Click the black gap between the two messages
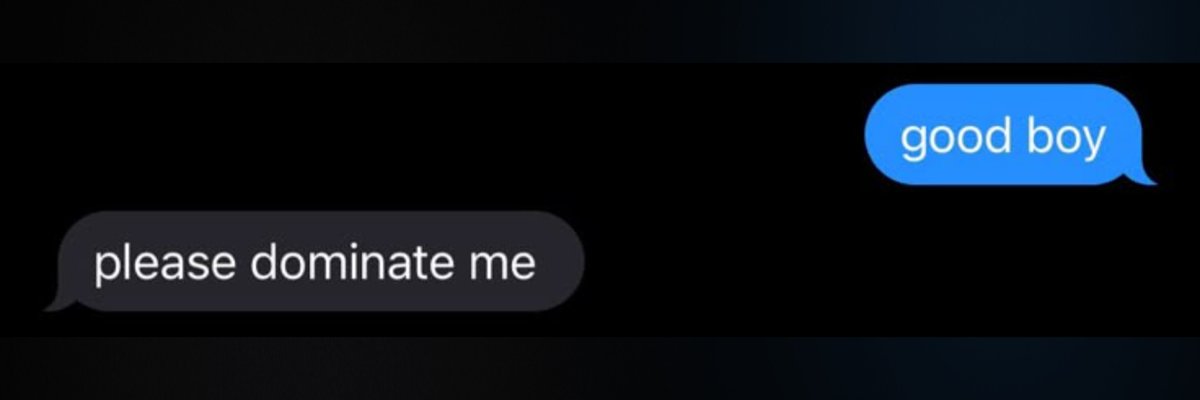This screenshot has width=1200, height=400. click(600, 198)
